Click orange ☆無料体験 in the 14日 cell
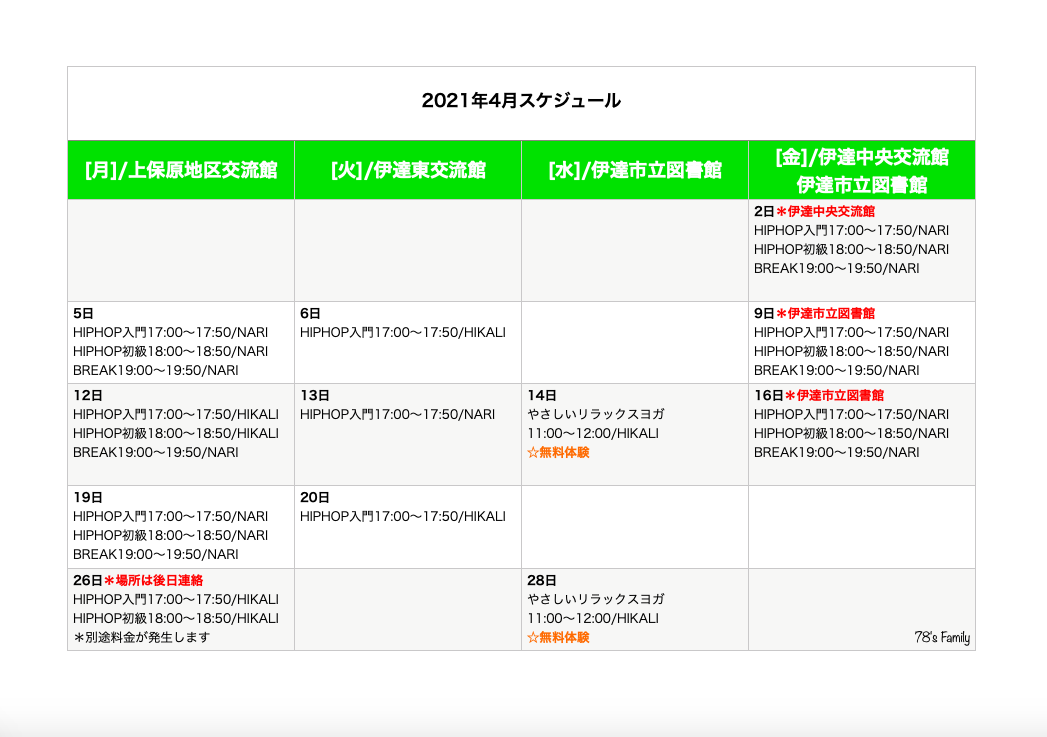The image size is (1047, 737). point(558,453)
